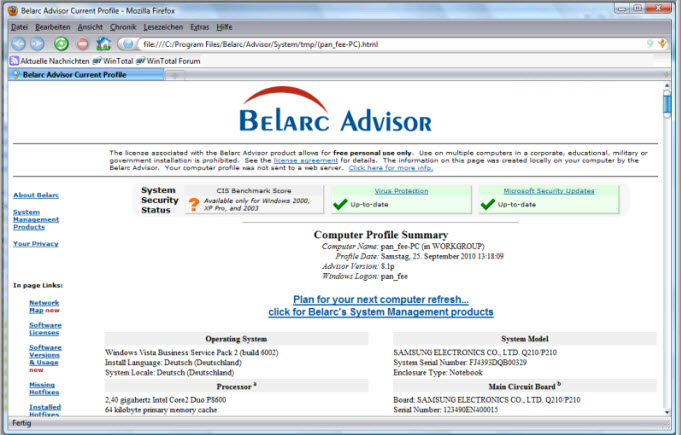
Task: Open the Chronik menu
Action: [x=123, y=27]
